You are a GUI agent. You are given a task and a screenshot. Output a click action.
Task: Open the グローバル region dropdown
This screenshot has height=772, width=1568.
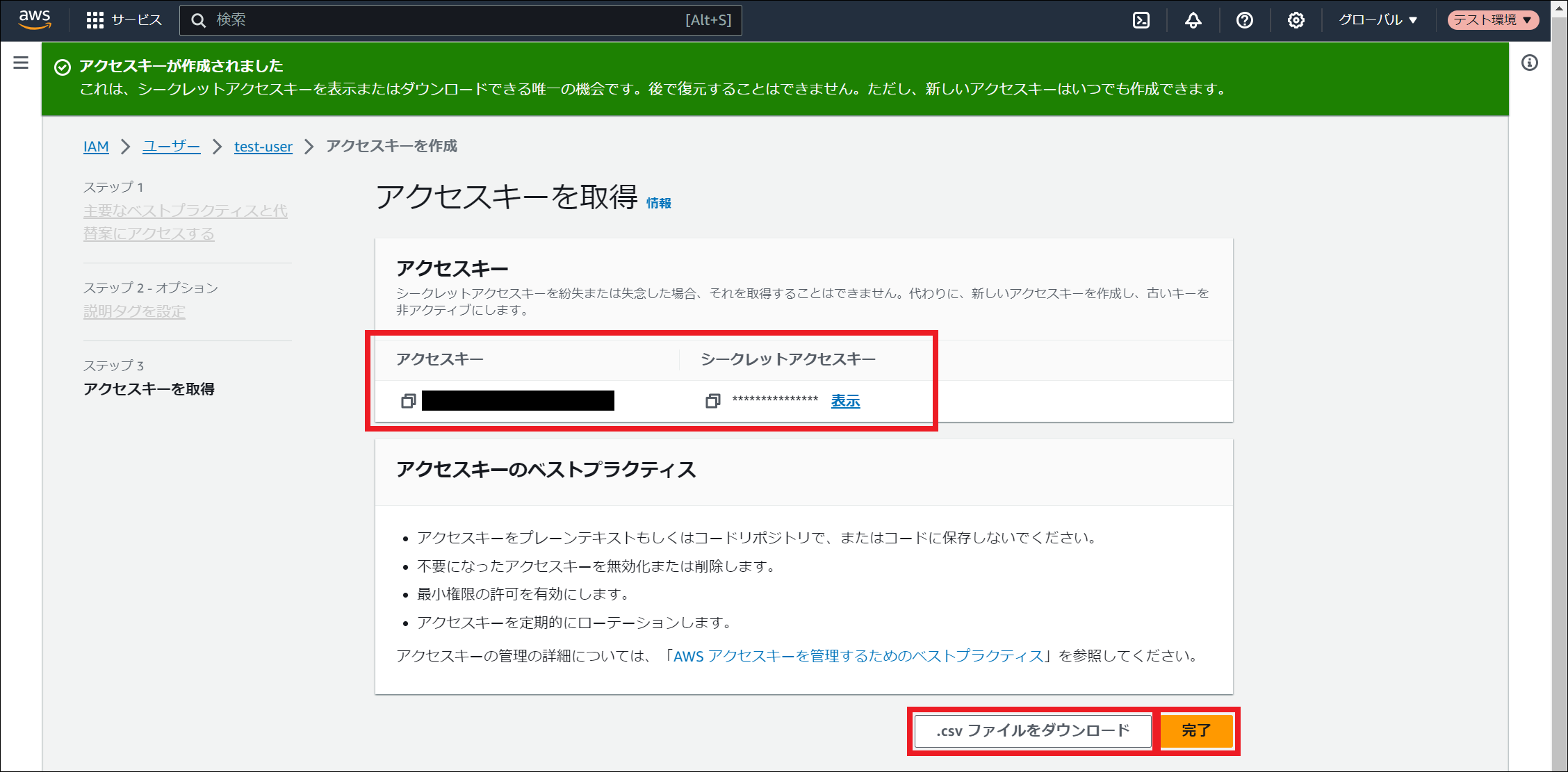(1378, 20)
